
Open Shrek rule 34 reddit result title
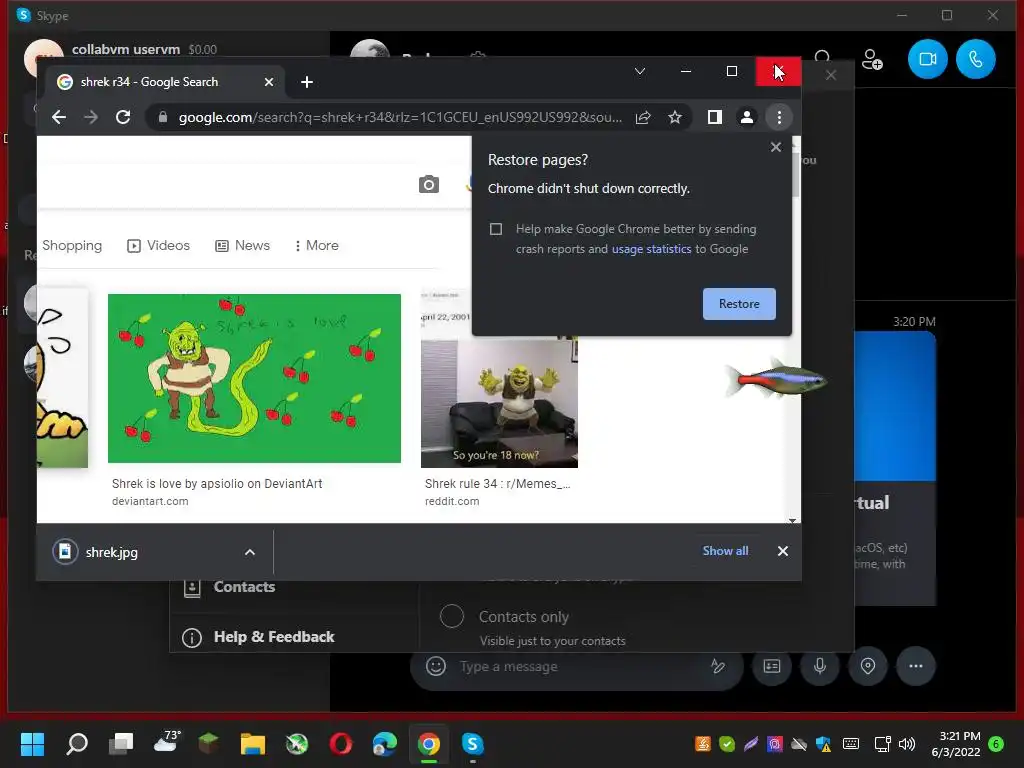click(x=498, y=484)
